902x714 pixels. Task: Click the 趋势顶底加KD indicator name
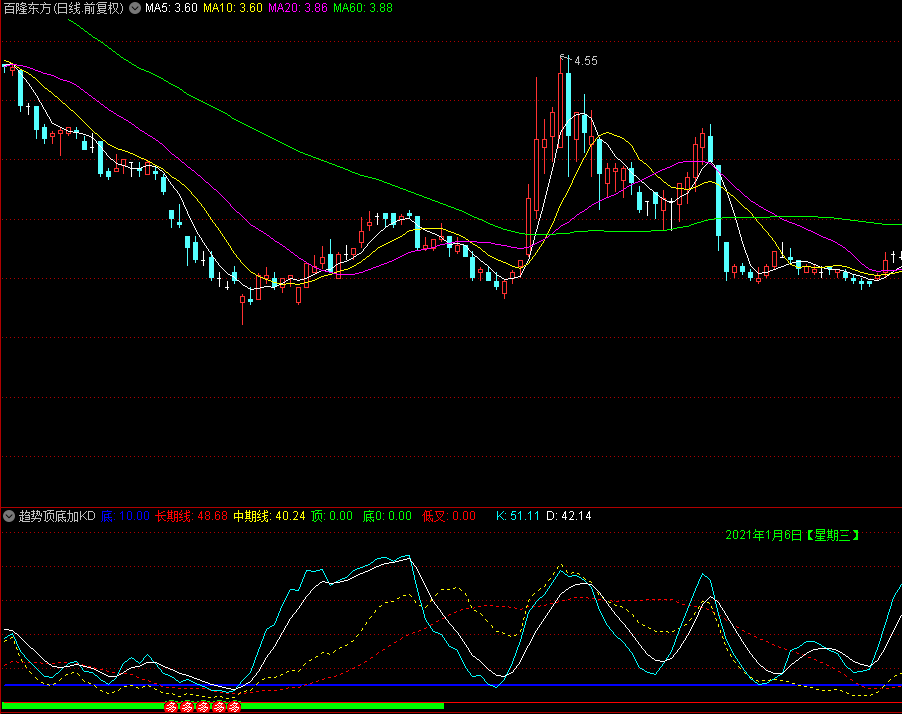57,516
